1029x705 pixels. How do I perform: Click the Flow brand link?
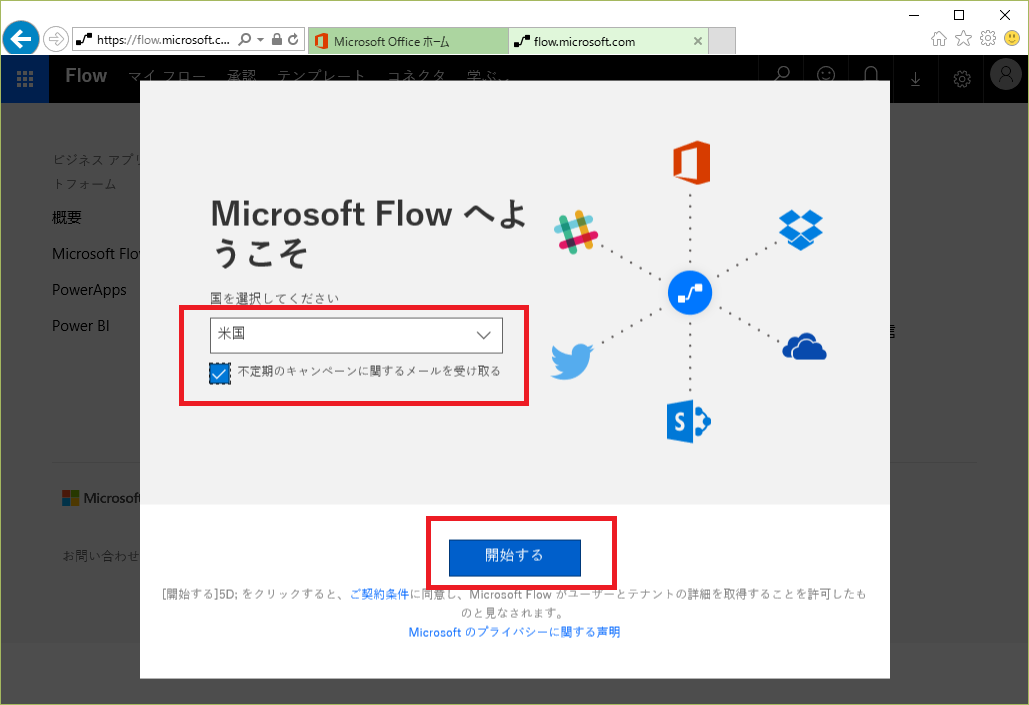click(86, 76)
